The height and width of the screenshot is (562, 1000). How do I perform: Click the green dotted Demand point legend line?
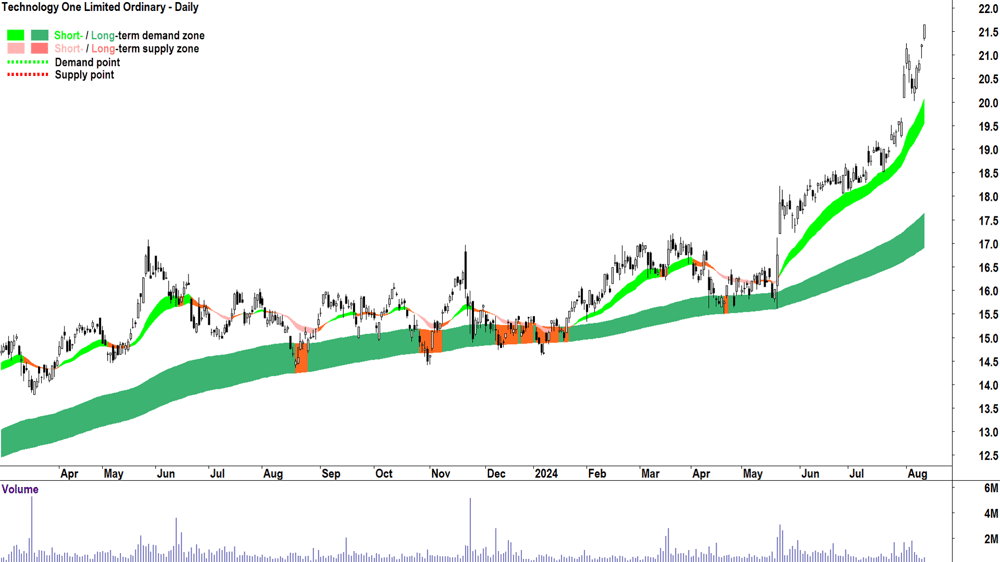pyautogui.click(x=27, y=62)
